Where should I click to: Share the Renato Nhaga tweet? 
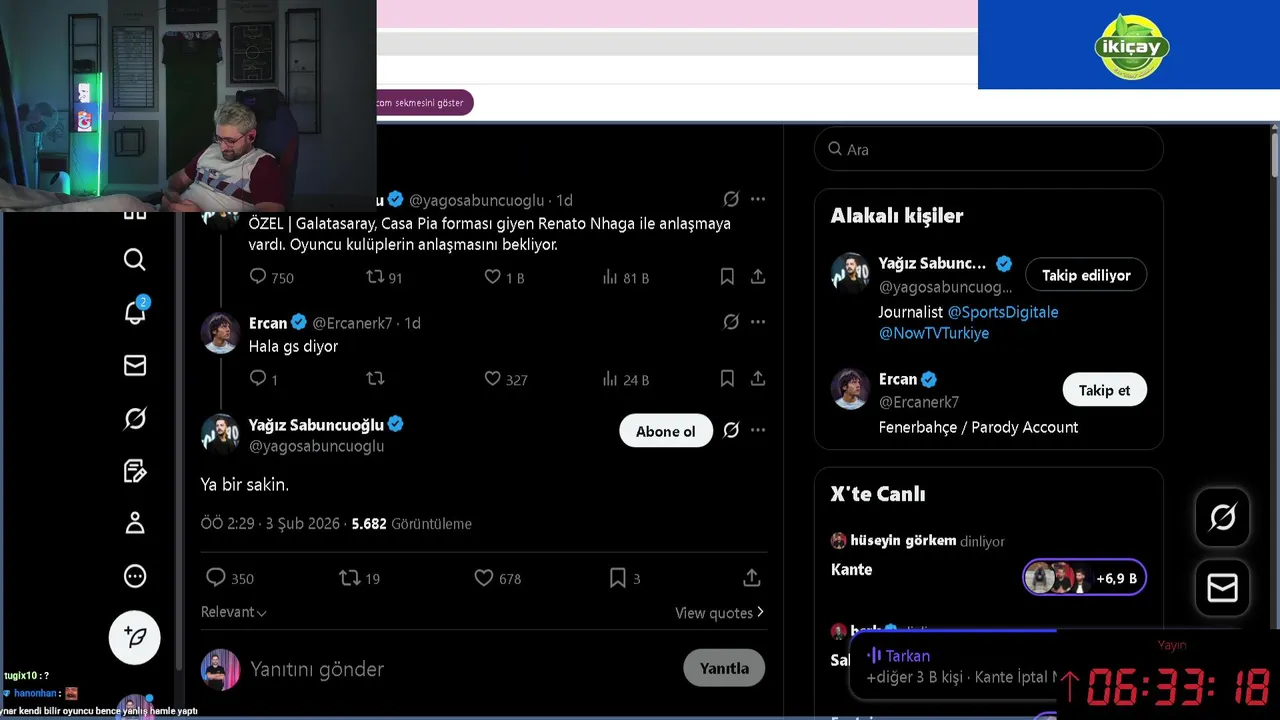pos(758,277)
